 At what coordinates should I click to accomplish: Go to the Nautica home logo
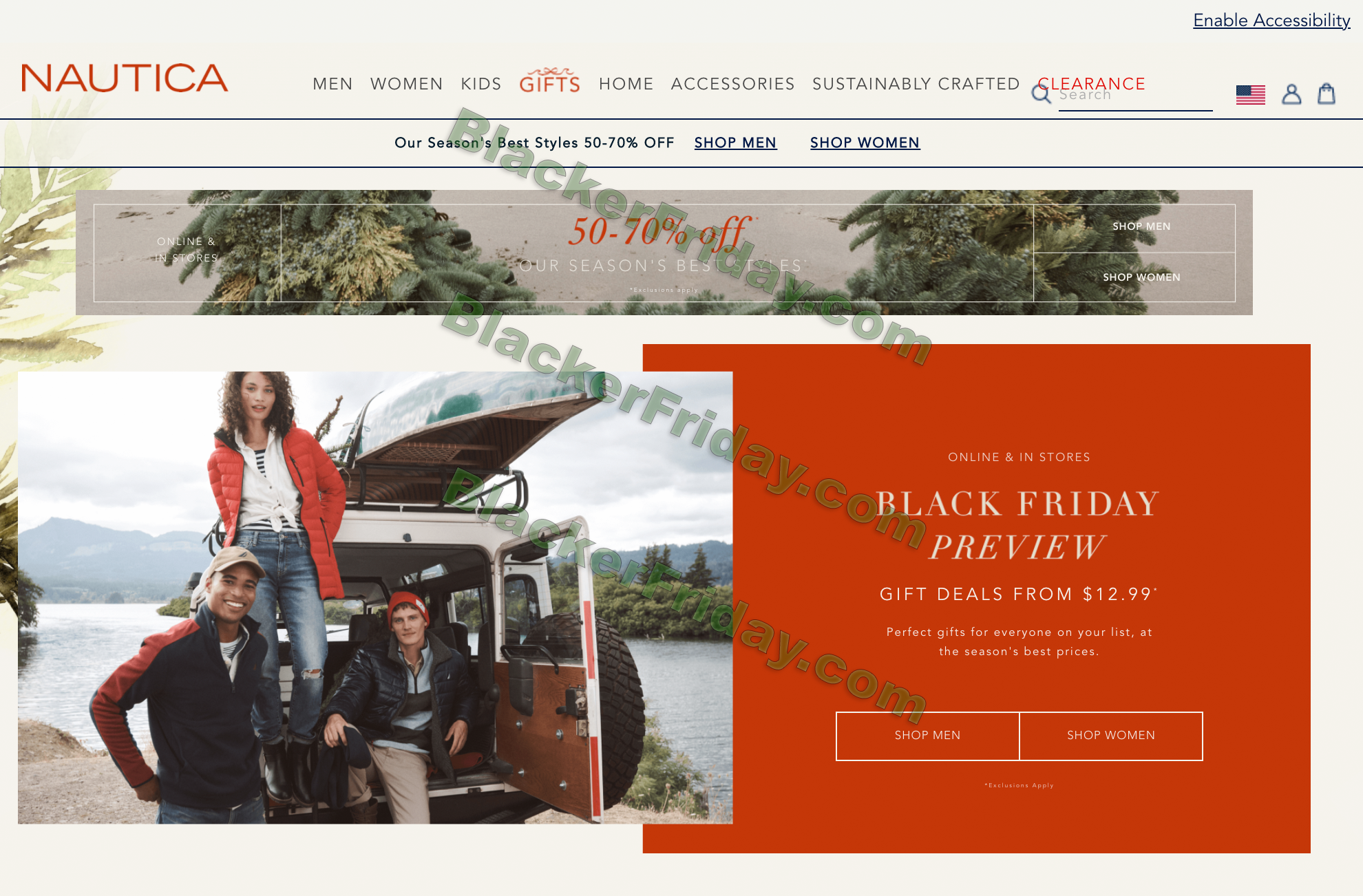coord(125,78)
